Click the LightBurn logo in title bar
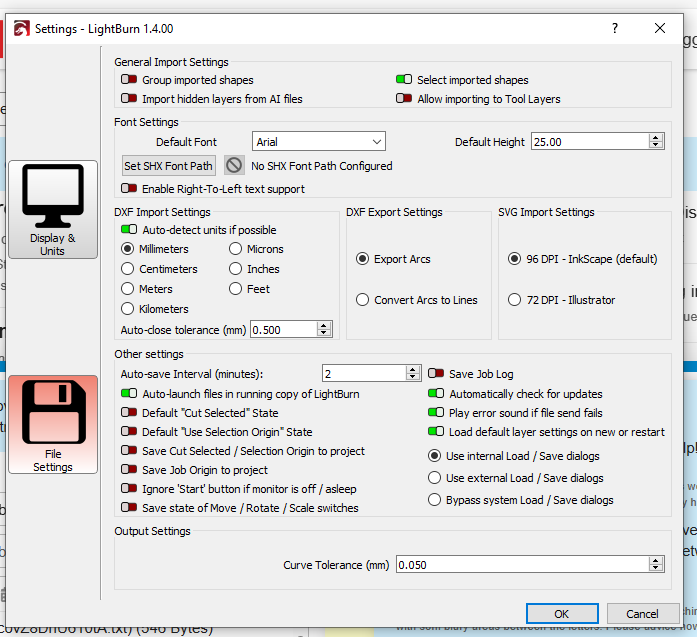 tap(21, 28)
